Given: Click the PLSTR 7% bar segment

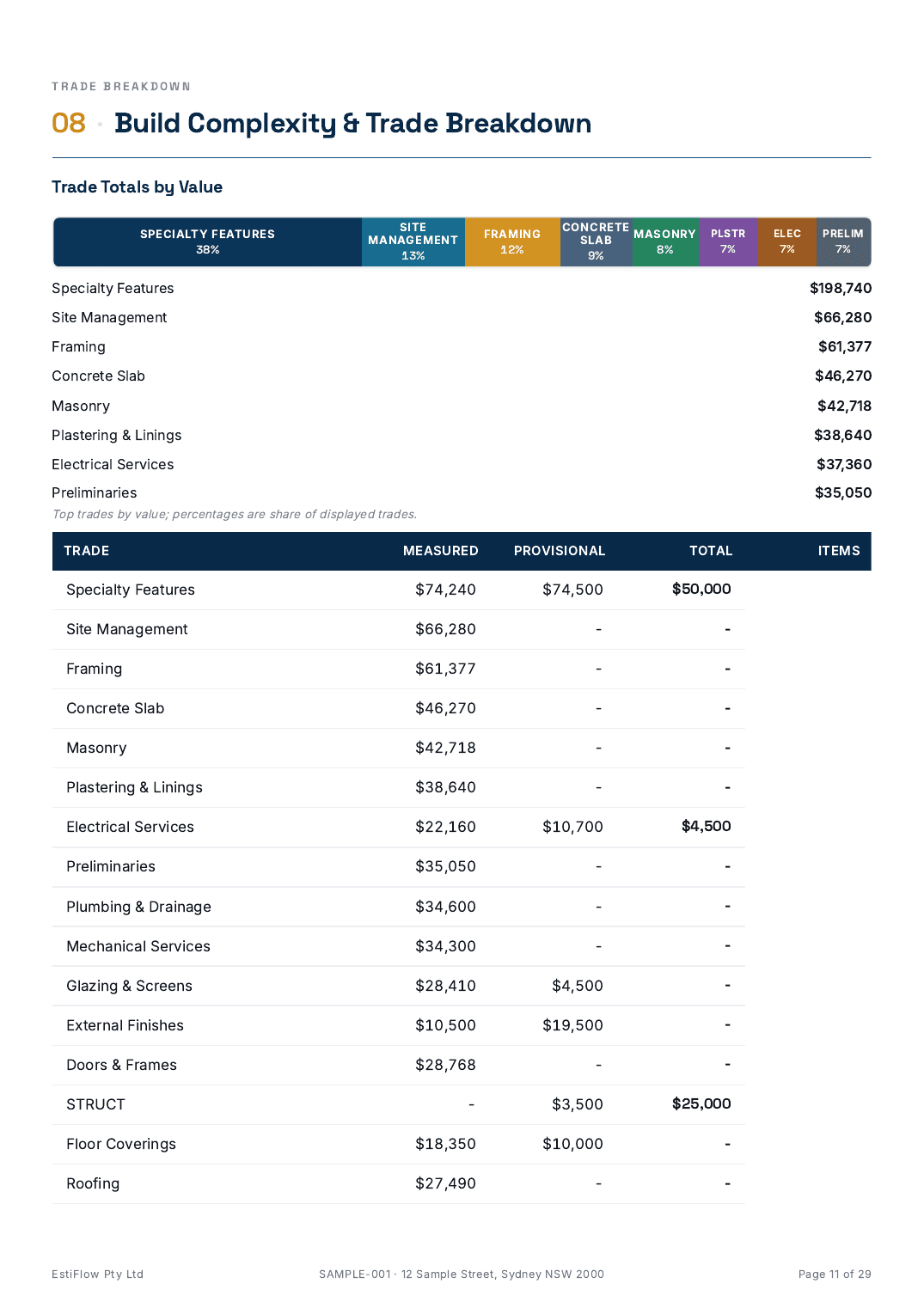Looking at the screenshot, I should (x=728, y=241).
